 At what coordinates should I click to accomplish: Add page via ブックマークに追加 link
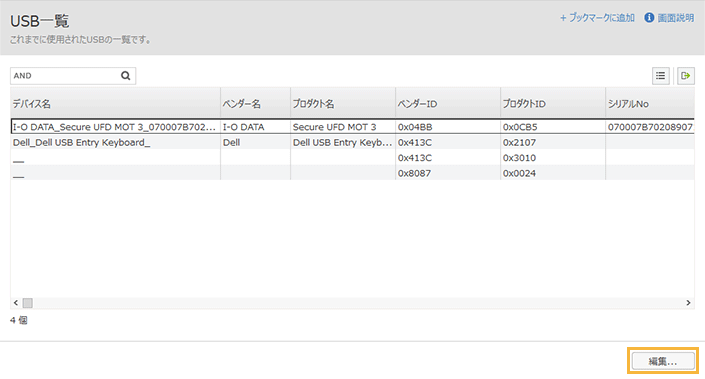point(597,18)
